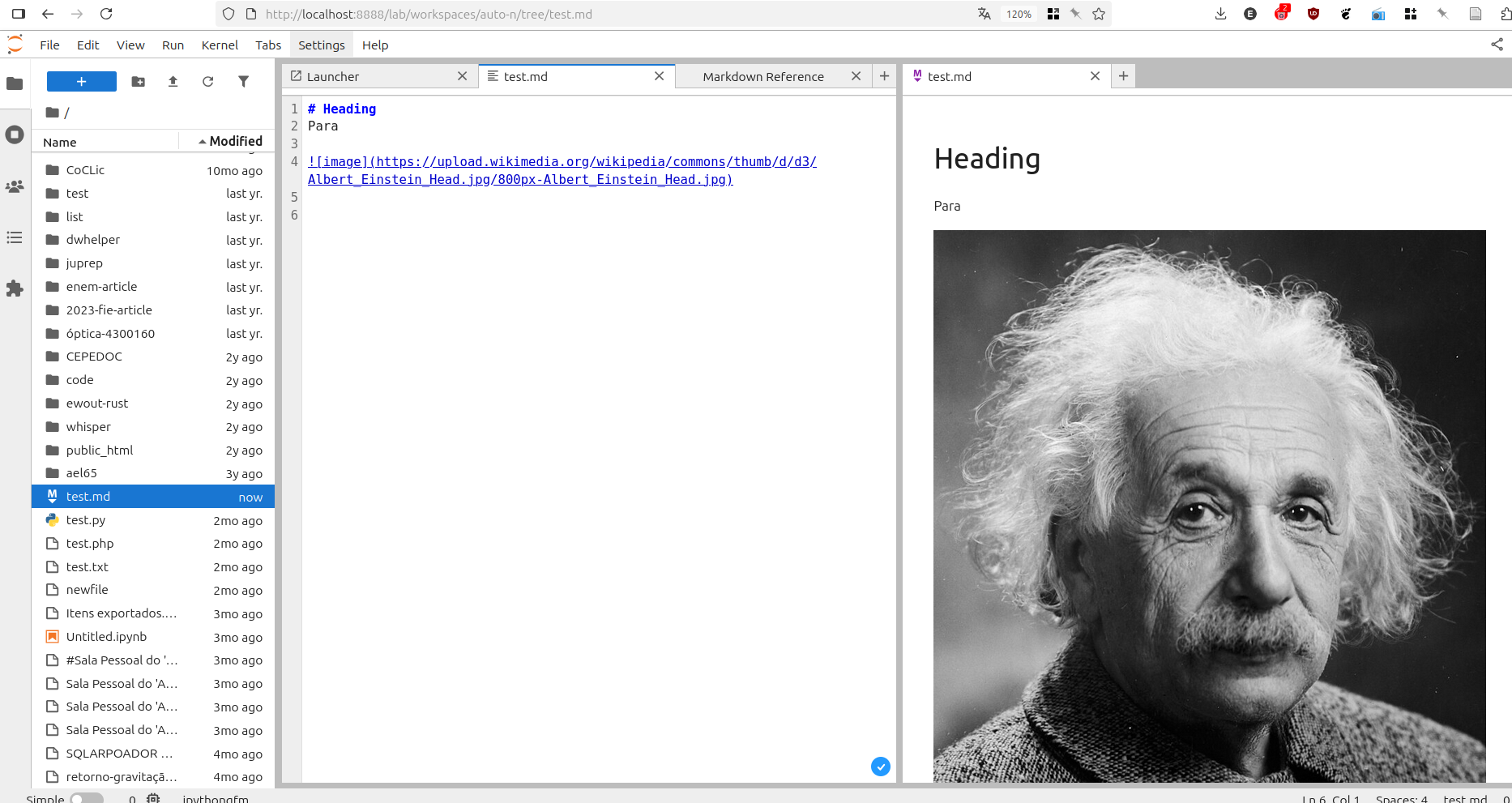
Task: Toggle the file filter funnel icon
Action: pyautogui.click(x=243, y=81)
